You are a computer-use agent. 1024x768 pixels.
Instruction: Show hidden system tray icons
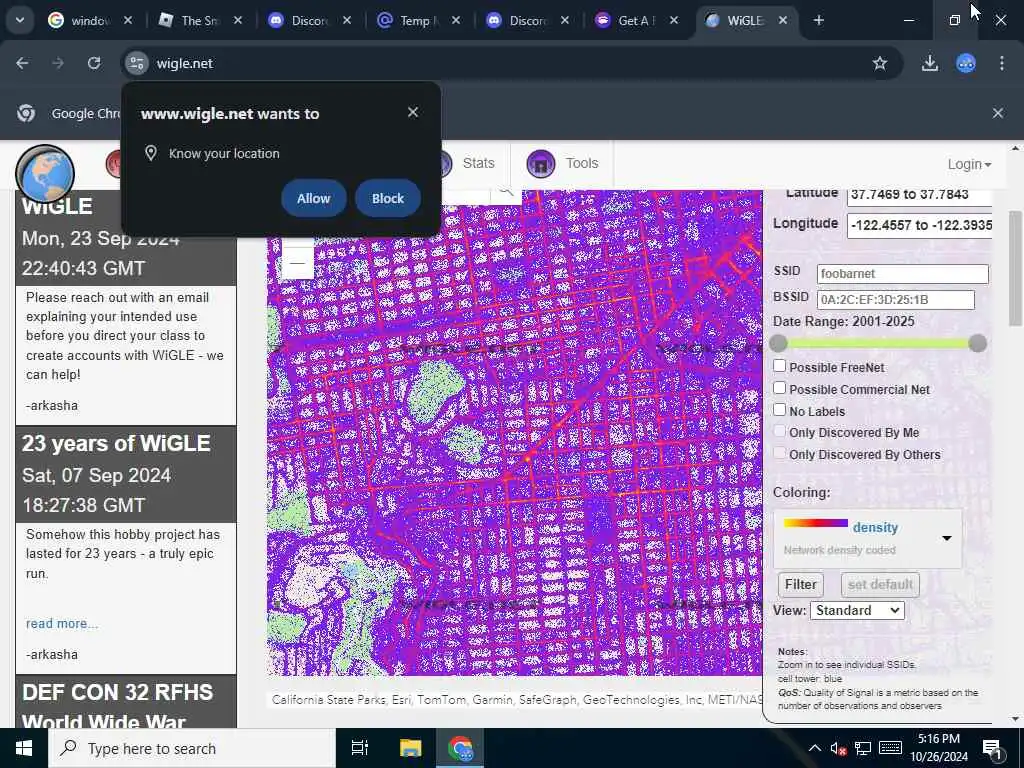coord(814,748)
